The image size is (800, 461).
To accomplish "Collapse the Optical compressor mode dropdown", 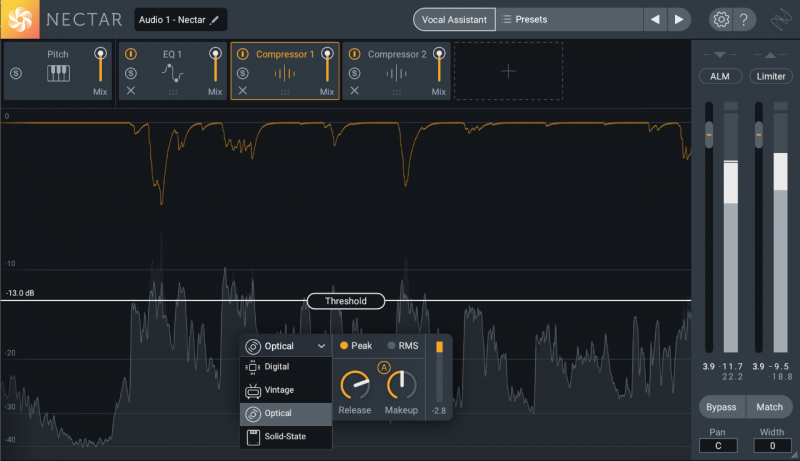I will (321, 346).
